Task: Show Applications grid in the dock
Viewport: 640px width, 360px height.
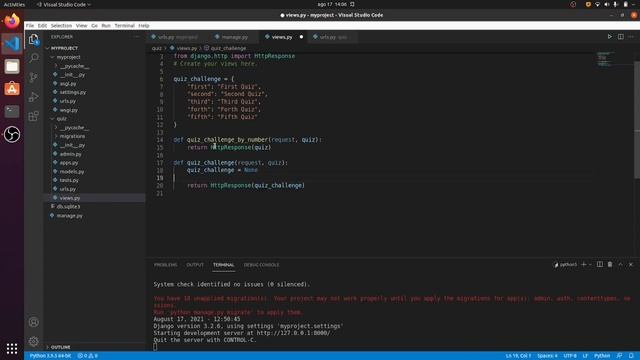Action: click(x=12, y=349)
